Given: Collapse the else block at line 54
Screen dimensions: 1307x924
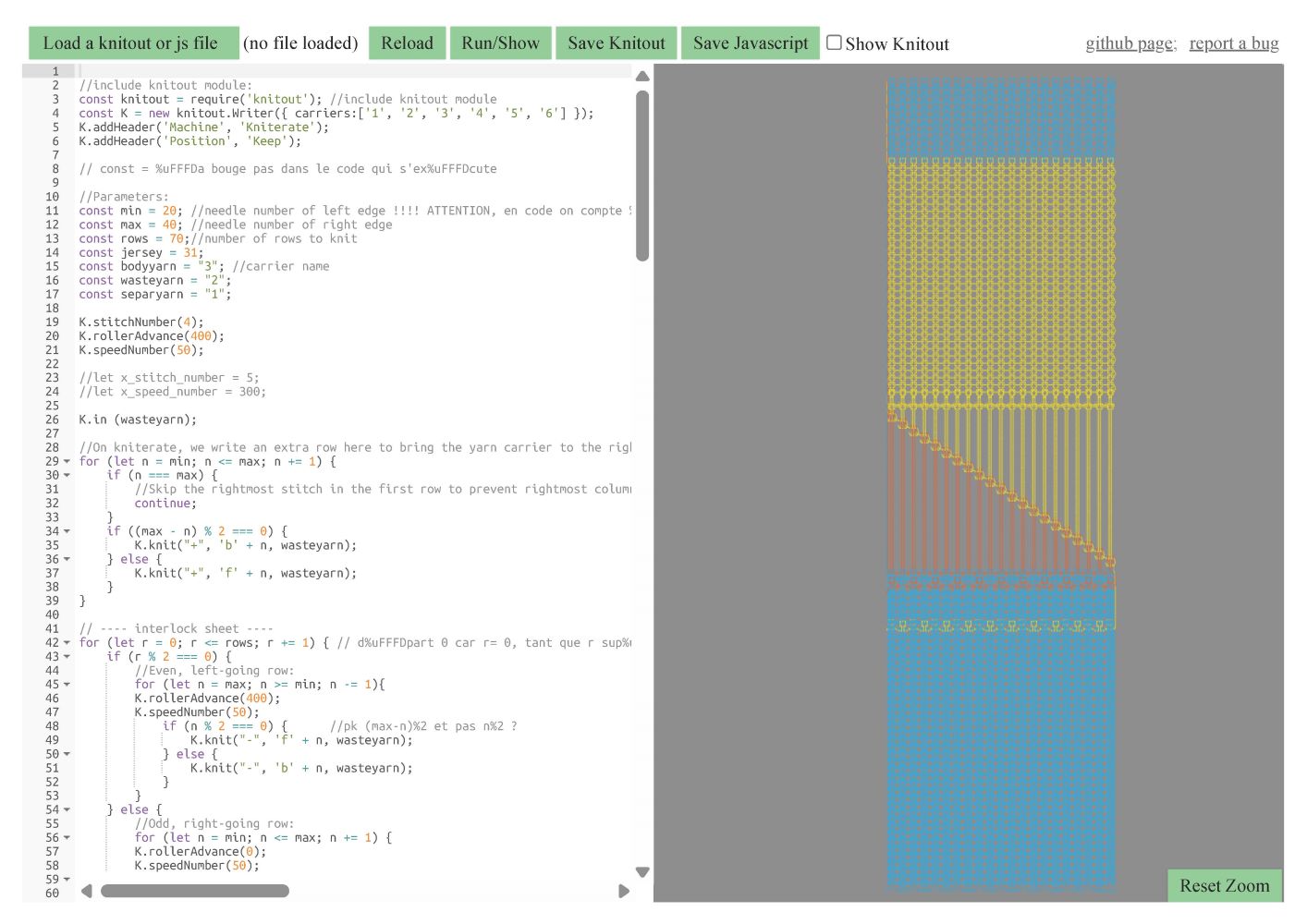Looking at the screenshot, I should pos(67,810).
